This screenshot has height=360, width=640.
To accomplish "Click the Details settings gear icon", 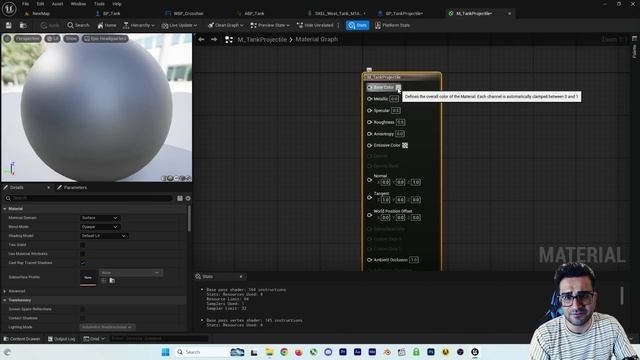I will coord(188,198).
